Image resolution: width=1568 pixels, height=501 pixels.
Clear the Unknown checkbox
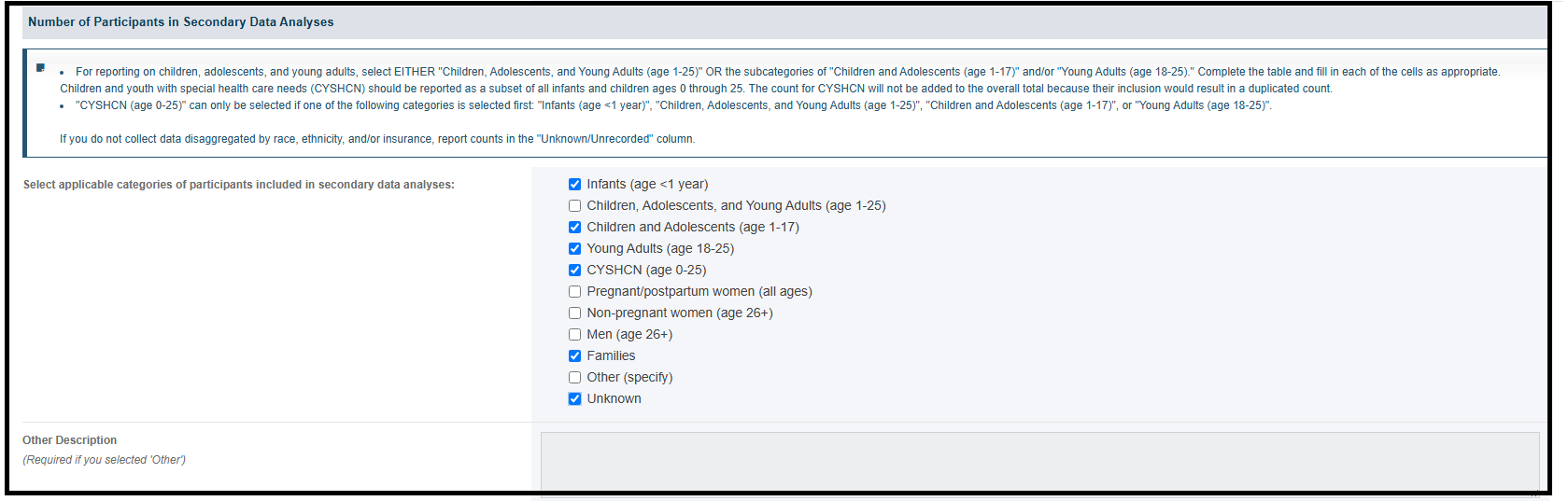(575, 399)
